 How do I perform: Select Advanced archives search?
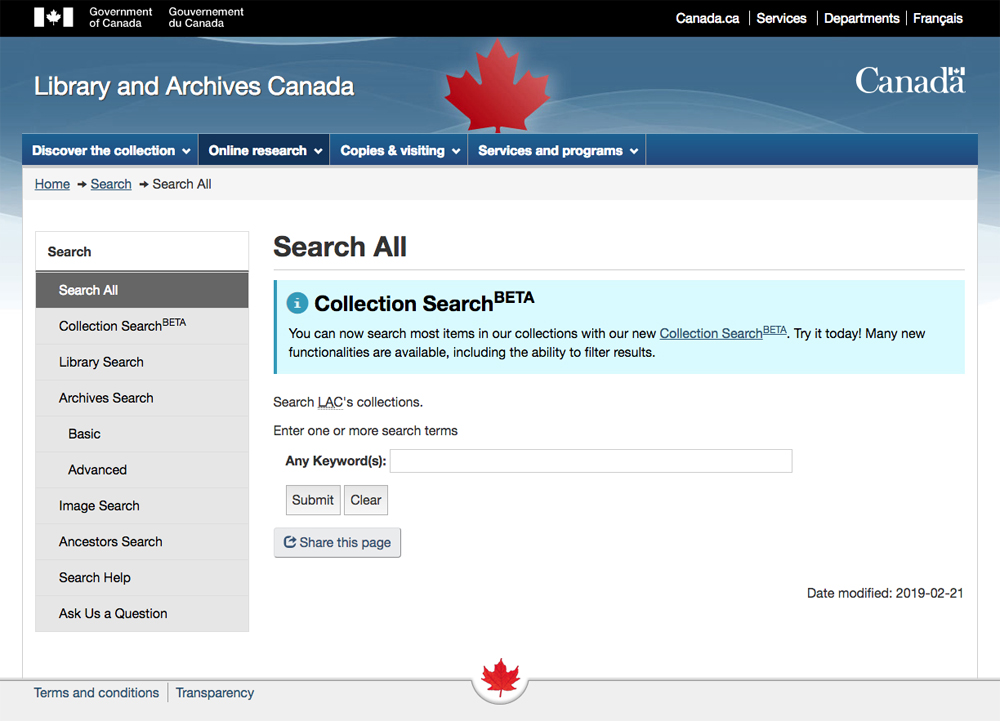pyautogui.click(x=142, y=470)
